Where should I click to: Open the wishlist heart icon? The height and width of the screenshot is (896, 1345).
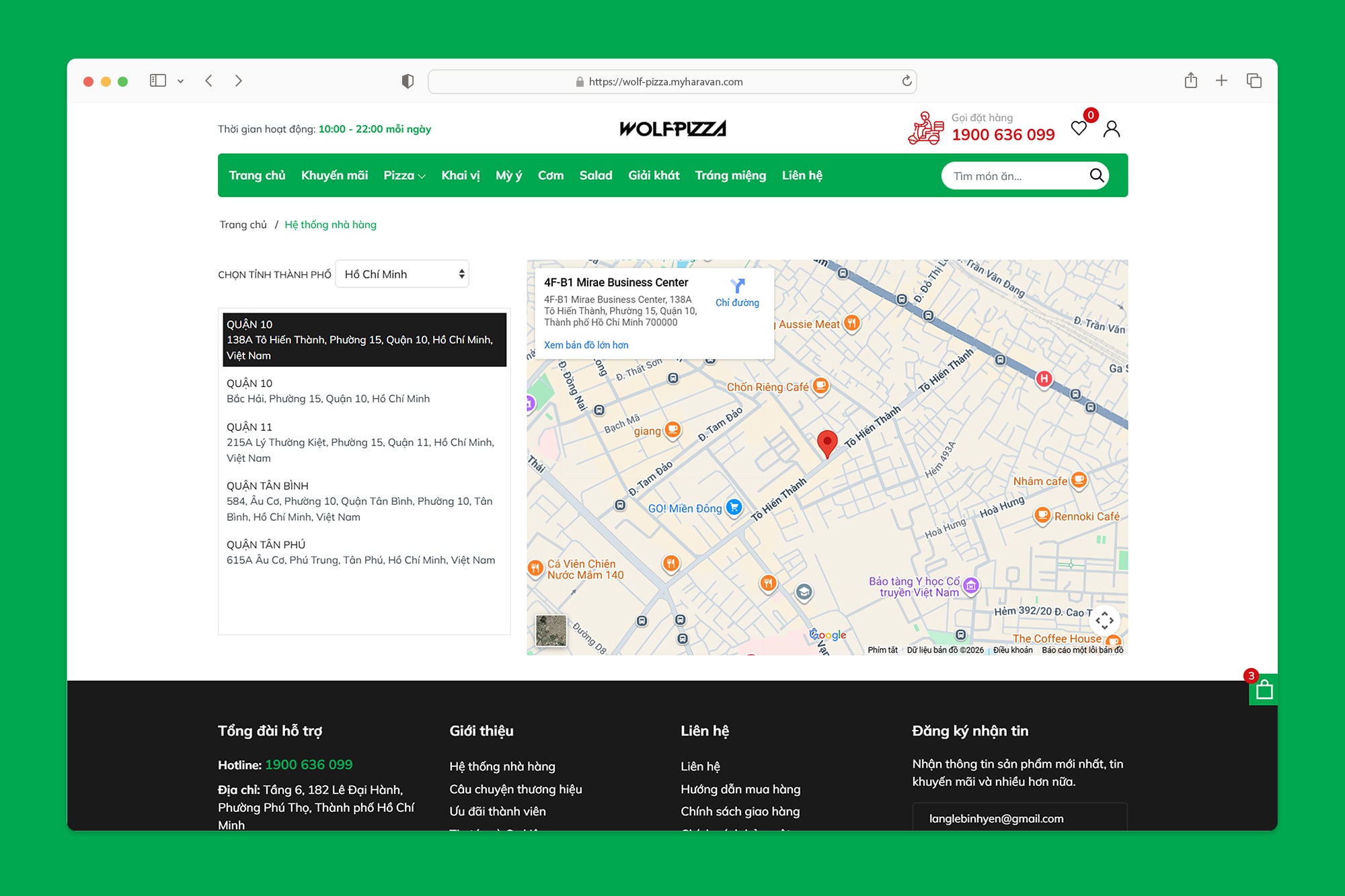click(1079, 128)
